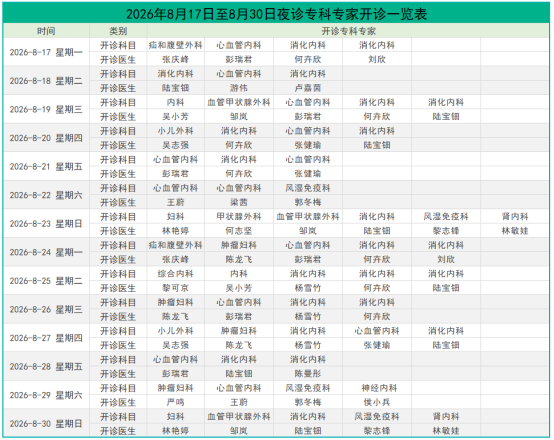Image resolution: width=554 pixels, height=440 pixels.
Task: Select 风湿免疫科 in the 2026-8-22 row
Action: pyautogui.click(x=308, y=188)
